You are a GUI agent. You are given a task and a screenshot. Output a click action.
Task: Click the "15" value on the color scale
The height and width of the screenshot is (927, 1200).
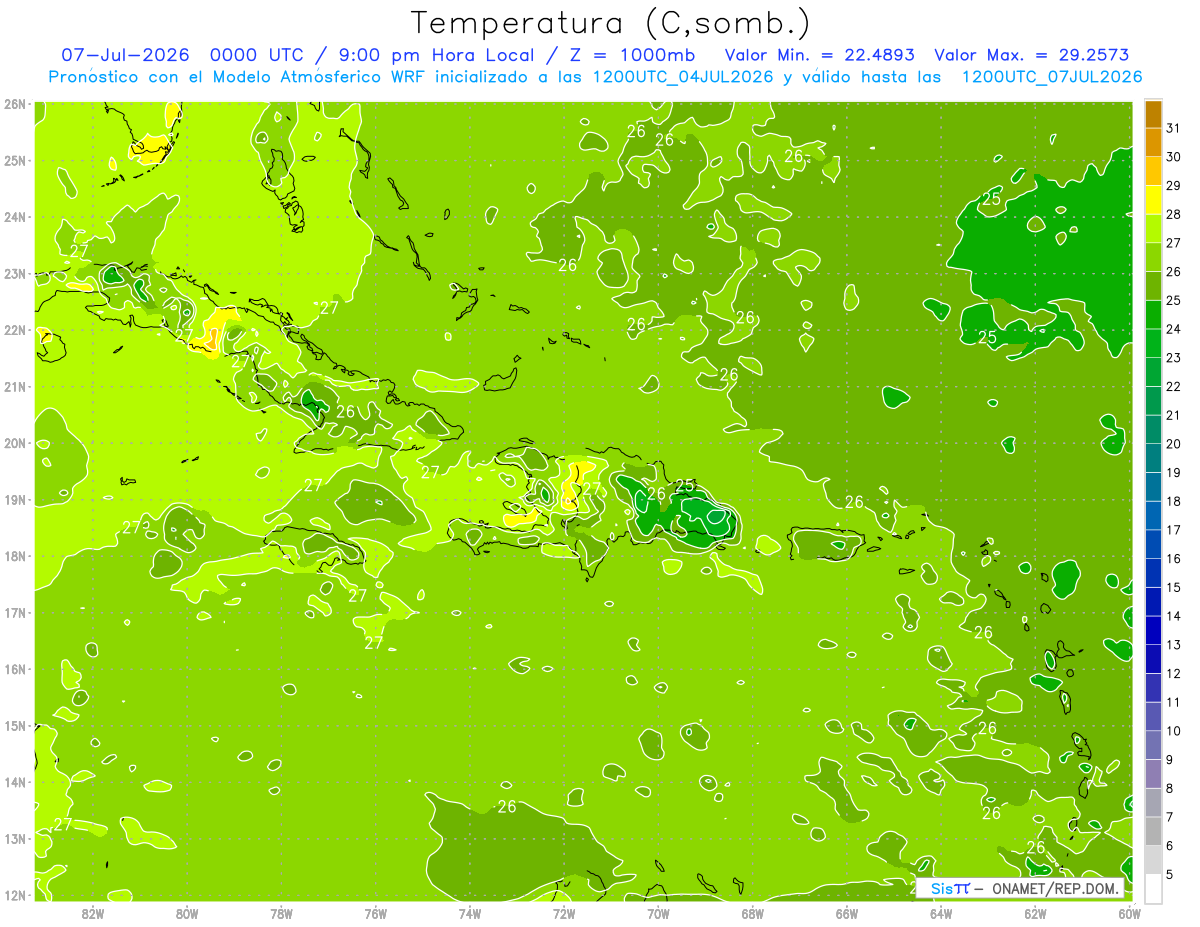(x=1173, y=588)
